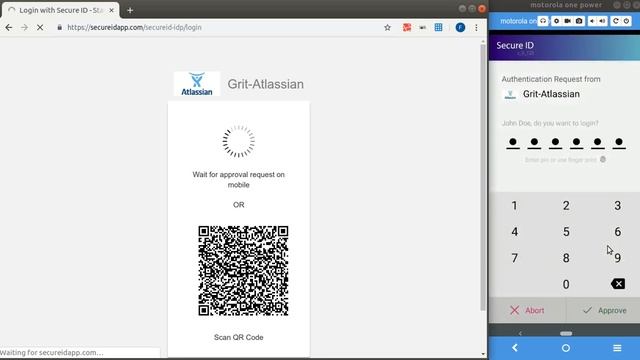The width and height of the screenshot is (640, 360).
Task: Select the Login with Secure ID tab
Action: (x=60, y=10)
